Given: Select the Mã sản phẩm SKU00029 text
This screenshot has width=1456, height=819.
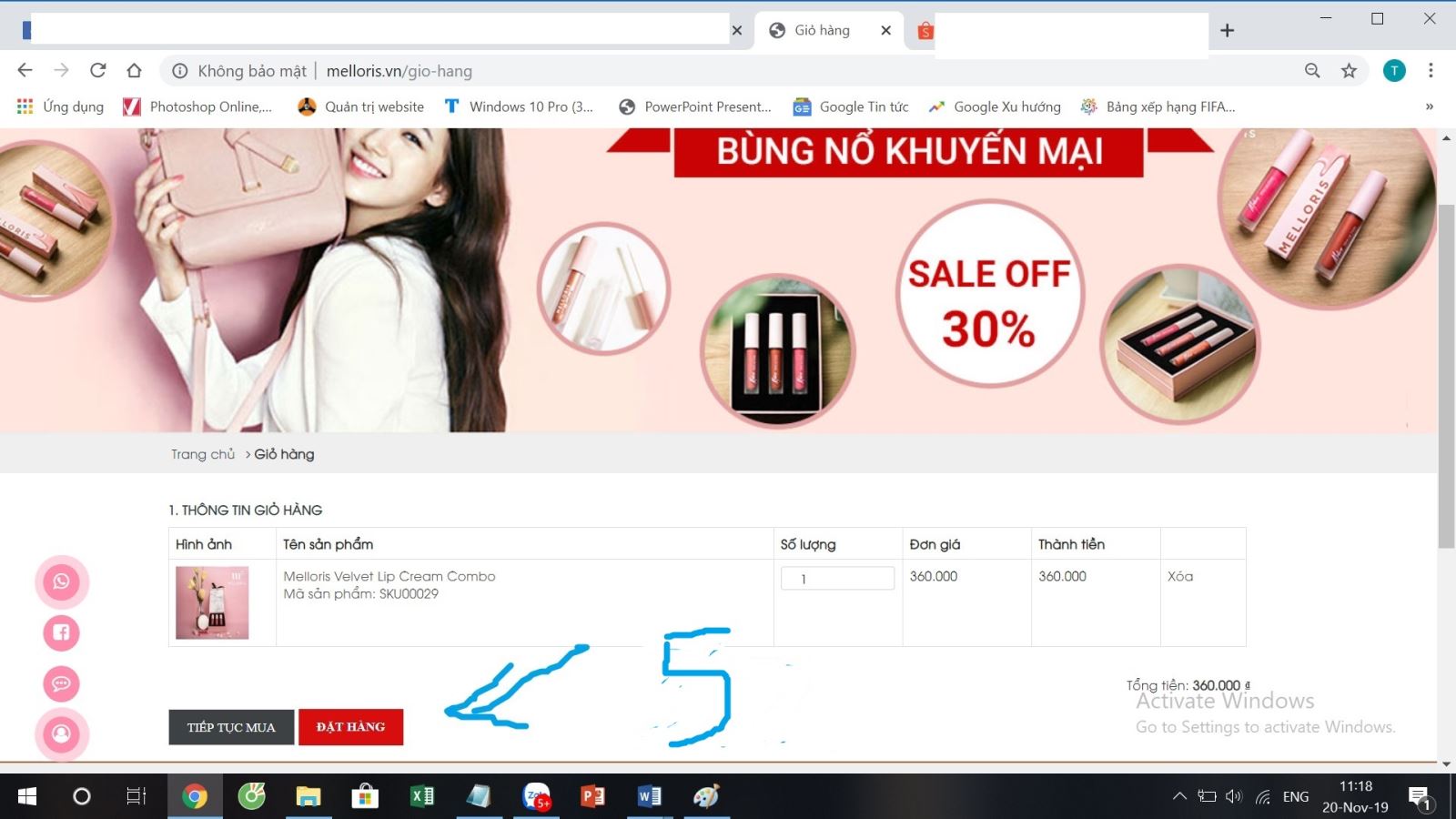Looking at the screenshot, I should 360,593.
